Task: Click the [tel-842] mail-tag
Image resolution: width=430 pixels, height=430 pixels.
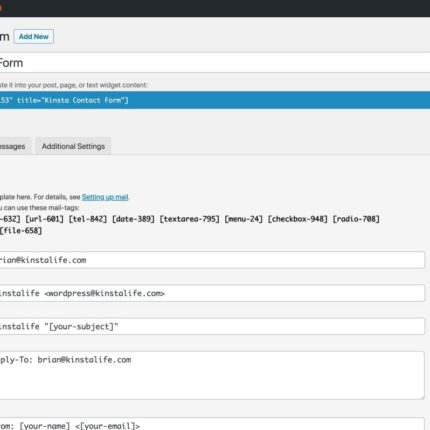Action: (88, 219)
